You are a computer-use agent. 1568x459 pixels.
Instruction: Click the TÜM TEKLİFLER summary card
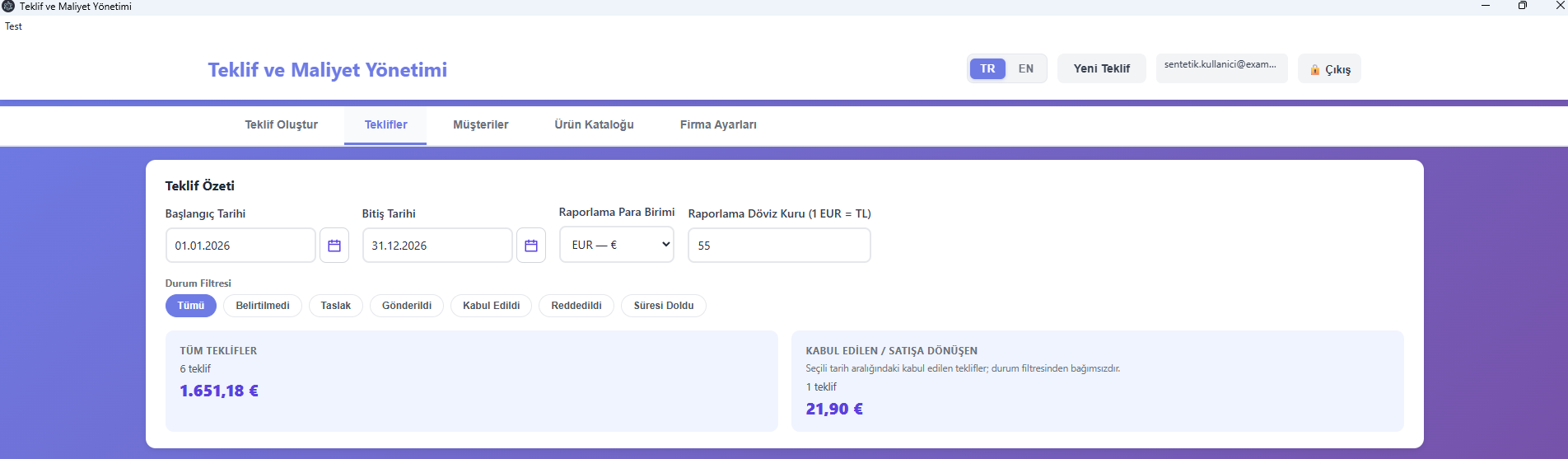[472, 381]
